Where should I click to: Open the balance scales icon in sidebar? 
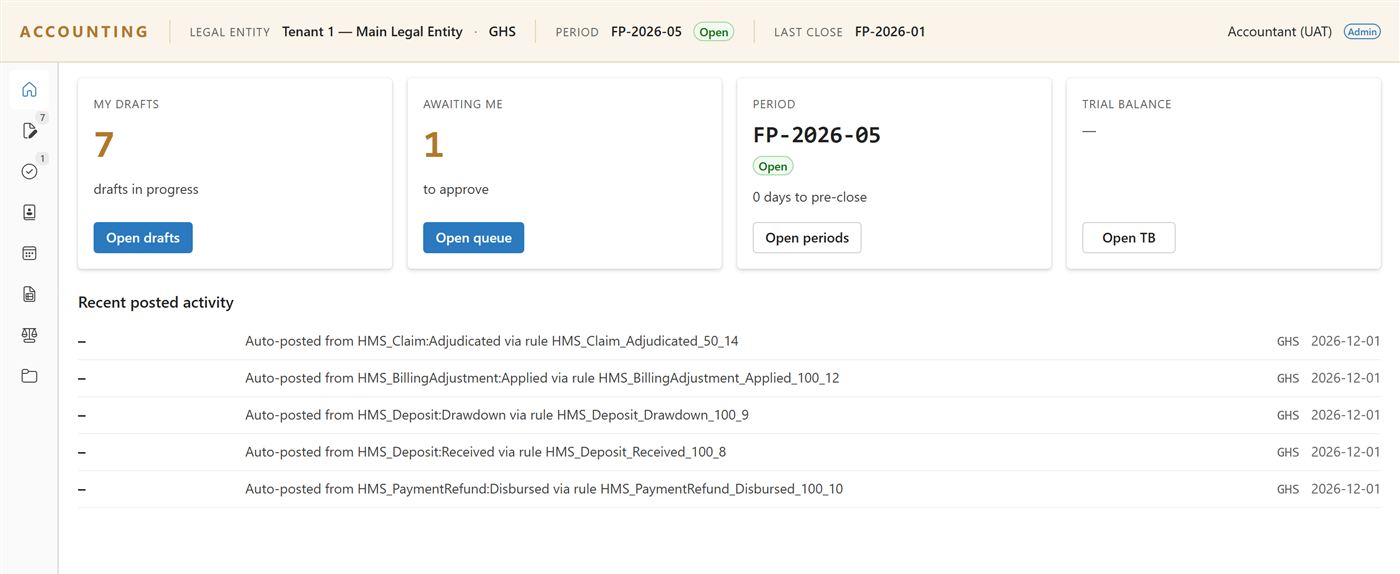(29, 335)
